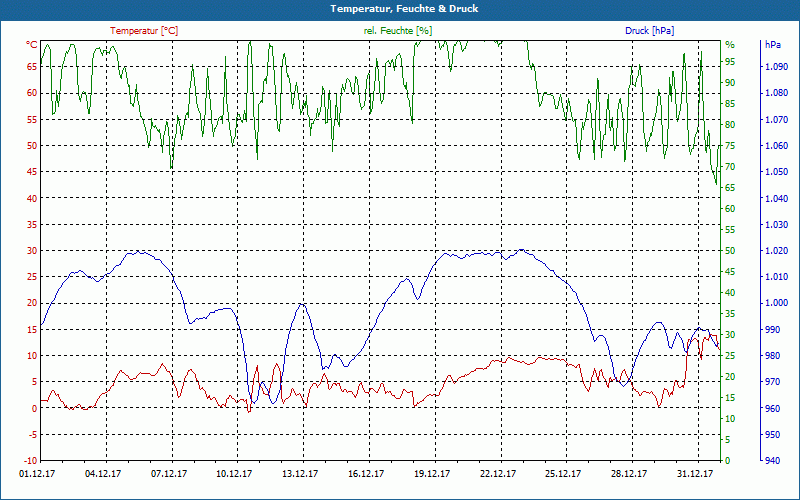Click the '25.12.17' date label
Image resolution: width=800 pixels, height=500 pixels.
coord(563,474)
